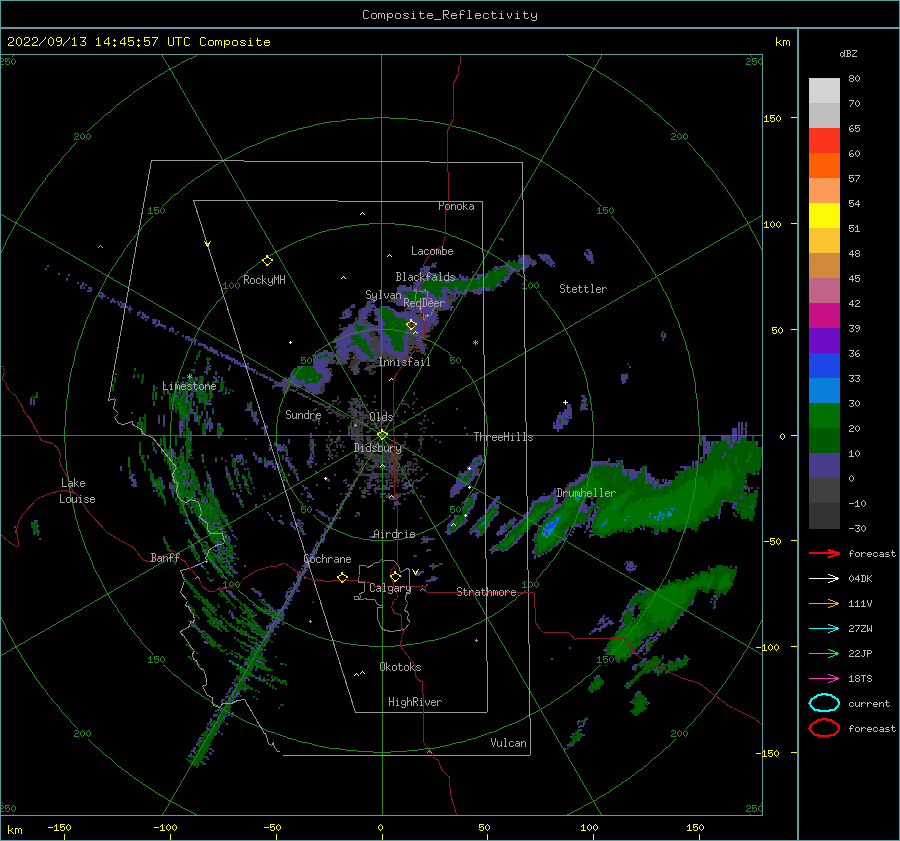The width and height of the screenshot is (900, 841).
Task: Click the Didsbury city label
Action: (378, 448)
